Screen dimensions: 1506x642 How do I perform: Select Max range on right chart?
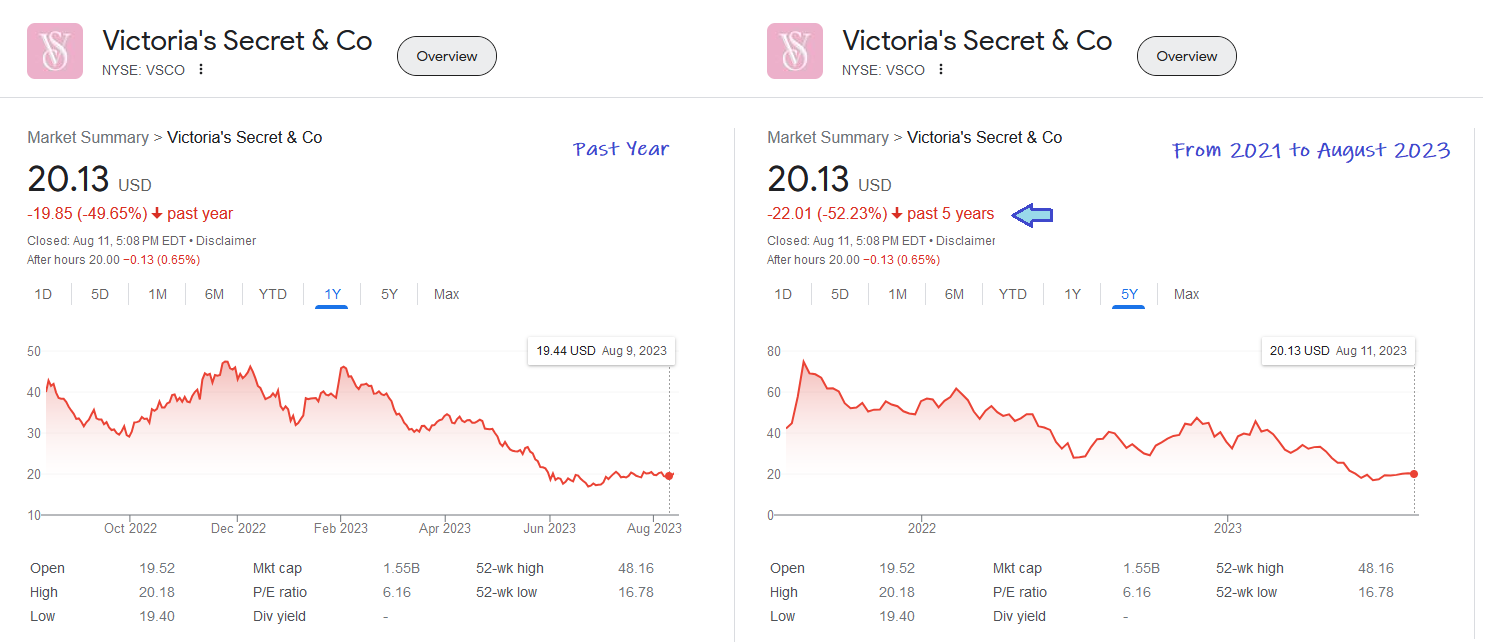(1186, 294)
